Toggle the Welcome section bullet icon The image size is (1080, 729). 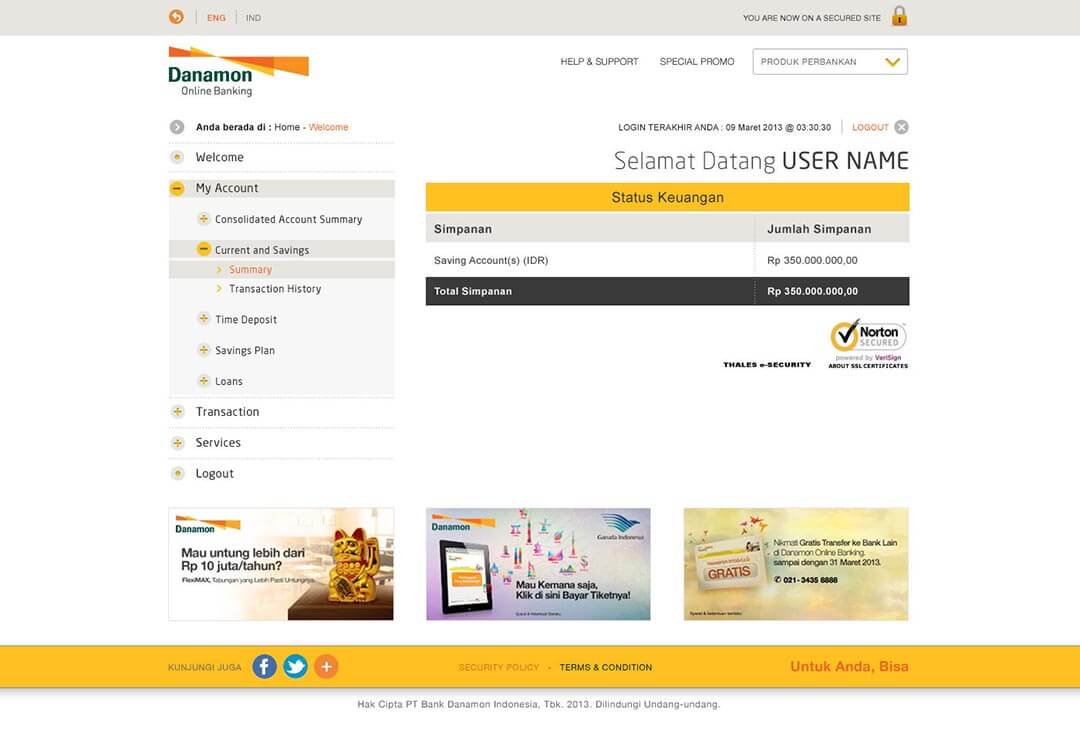pos(176,157)
